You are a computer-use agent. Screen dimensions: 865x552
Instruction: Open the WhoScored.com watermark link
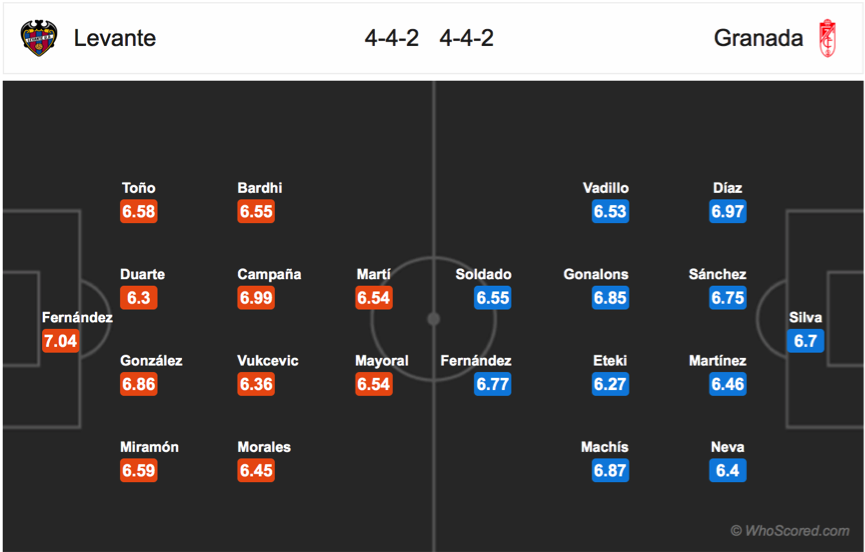click(x=790, y=530)
